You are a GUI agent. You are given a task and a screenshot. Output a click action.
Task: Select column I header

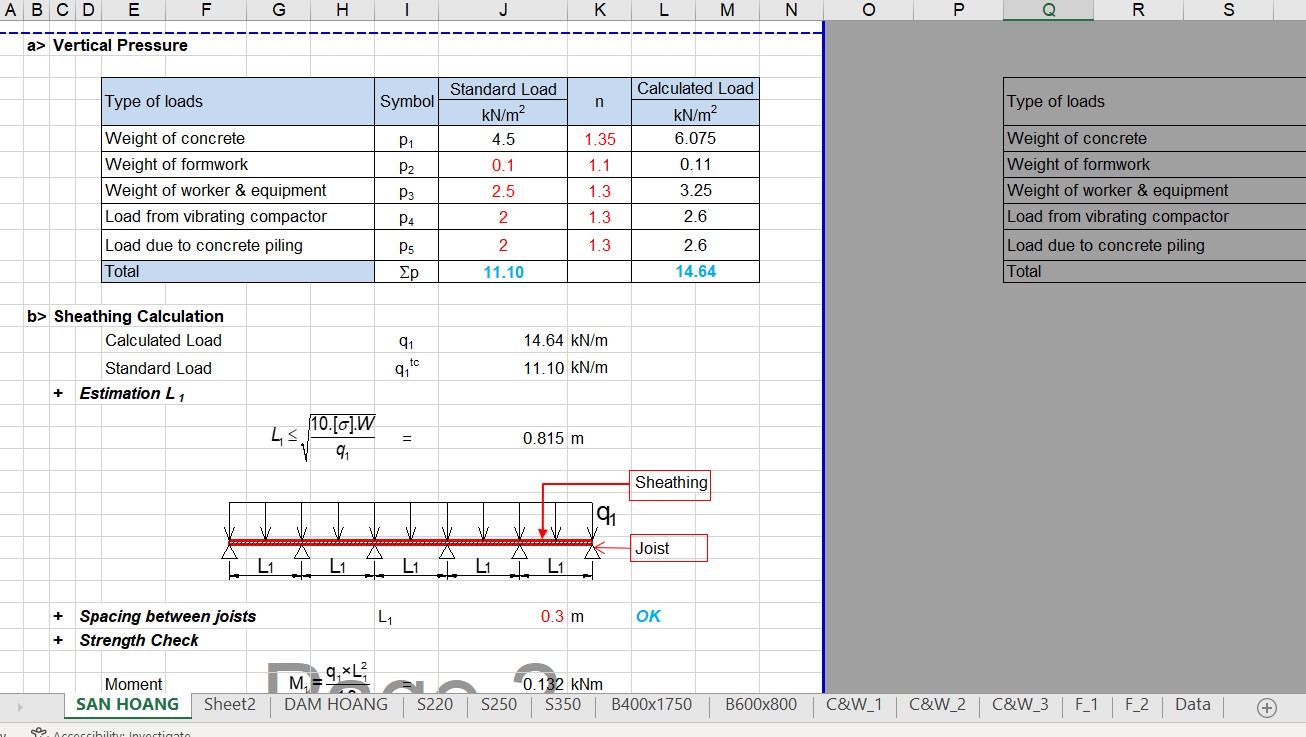coord(407,10)
